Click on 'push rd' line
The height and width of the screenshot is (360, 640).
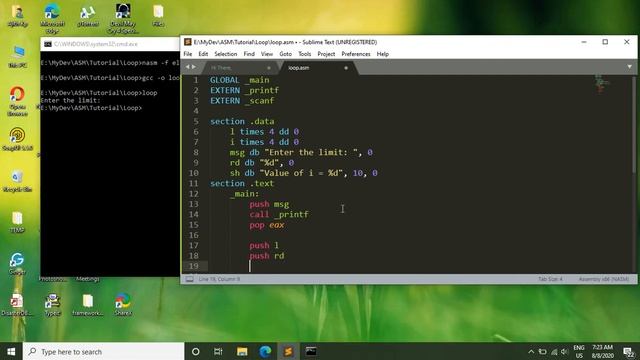pyautogui.click(x=267, y=256)
